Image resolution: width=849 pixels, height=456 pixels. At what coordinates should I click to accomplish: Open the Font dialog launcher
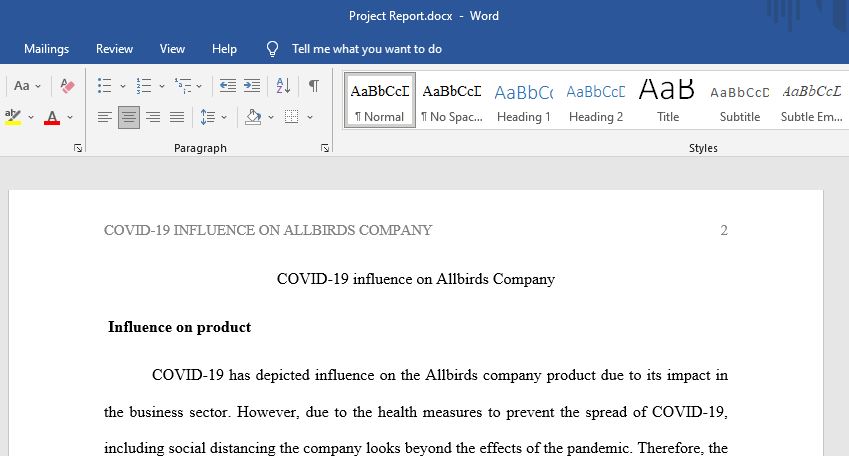[x=78, y=148]
